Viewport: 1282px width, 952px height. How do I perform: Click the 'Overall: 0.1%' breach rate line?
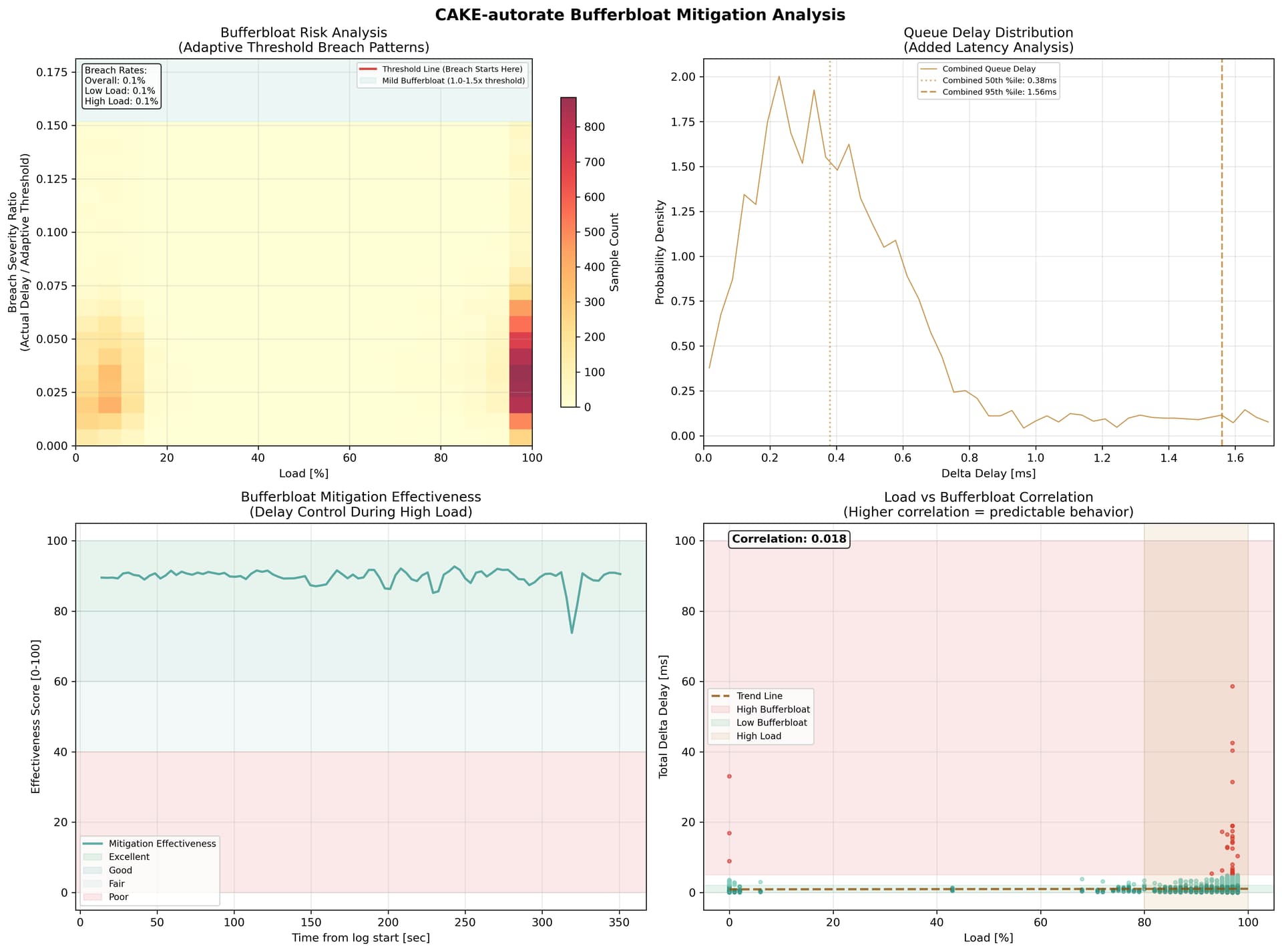[115, 80]
